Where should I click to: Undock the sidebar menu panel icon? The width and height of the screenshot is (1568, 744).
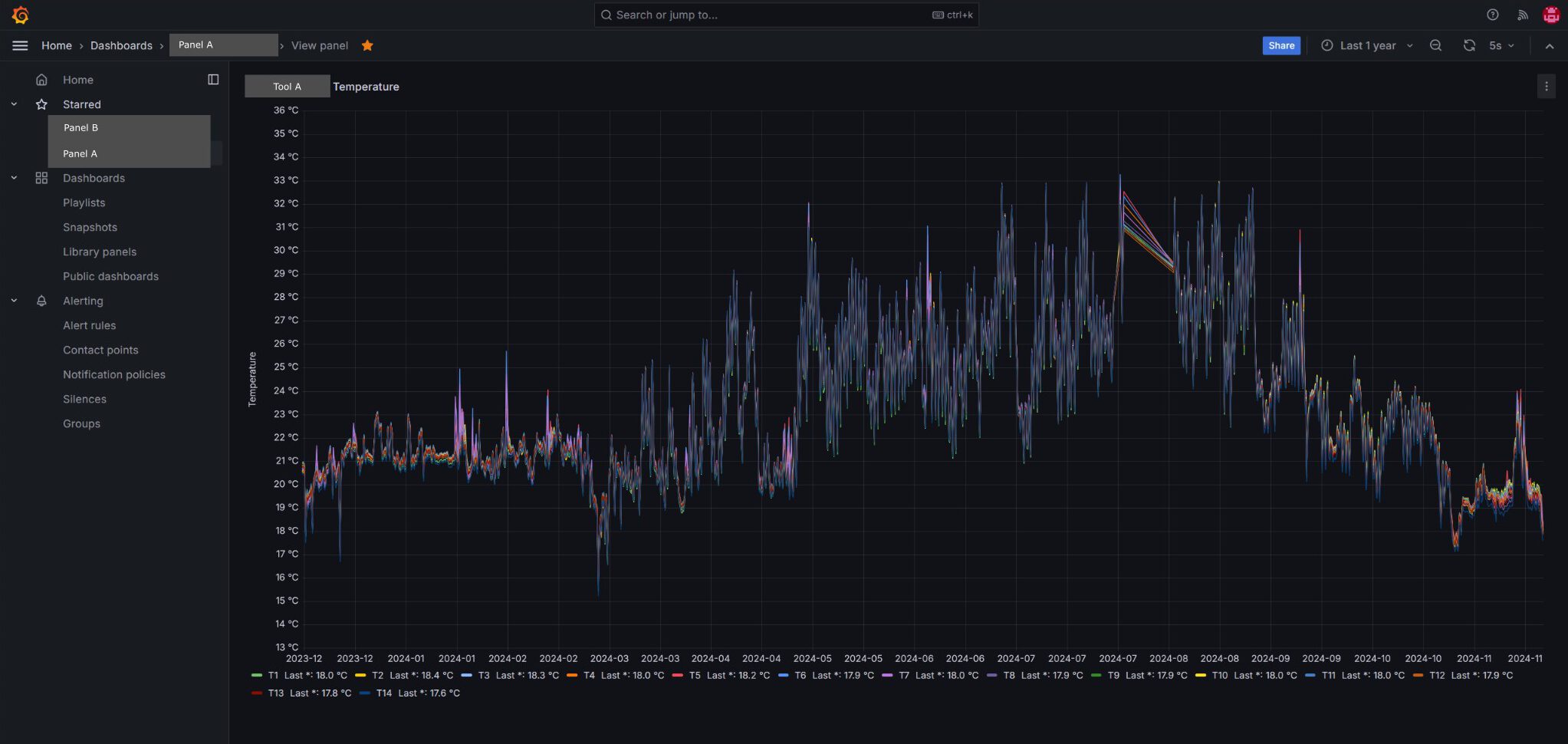pyautogui.click(x=213, y=80)
